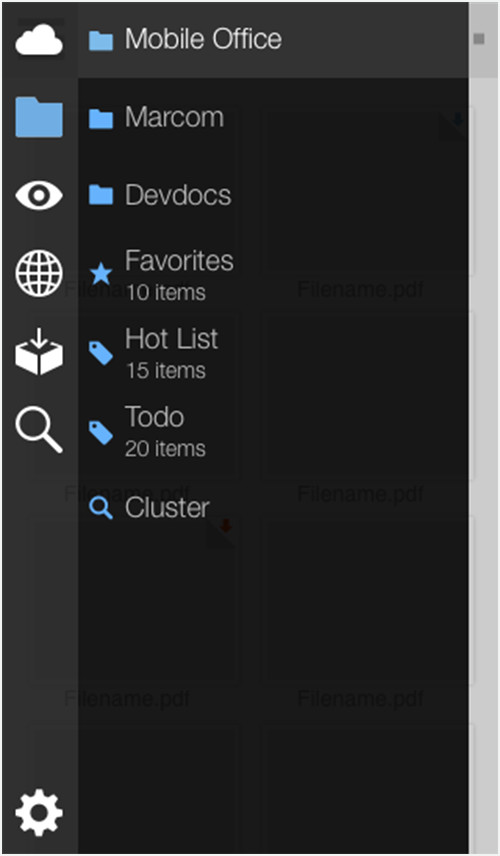This screenshot has height=856, width=500.
Task: Click the small gray square button on the top right
Action: point(479,39)
